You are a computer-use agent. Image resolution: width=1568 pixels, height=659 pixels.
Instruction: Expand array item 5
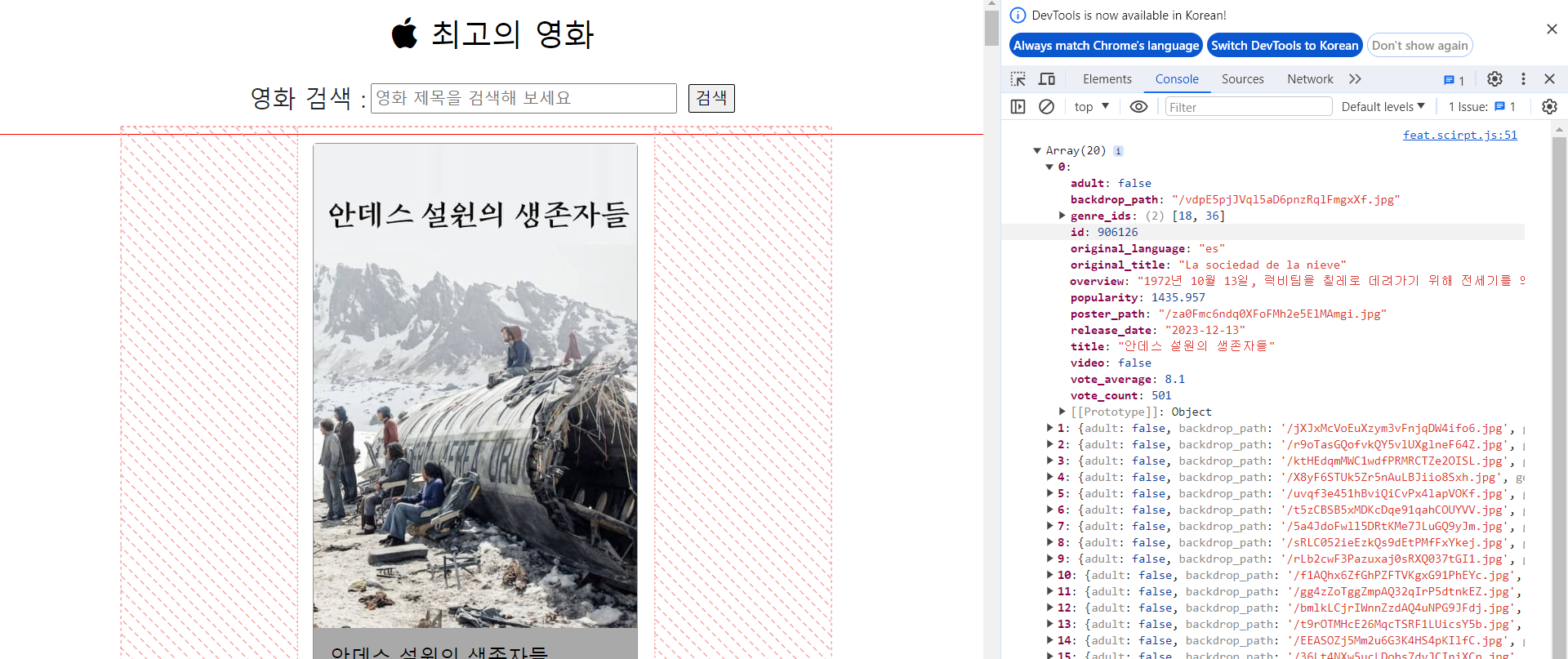[x=1050, y=493]
